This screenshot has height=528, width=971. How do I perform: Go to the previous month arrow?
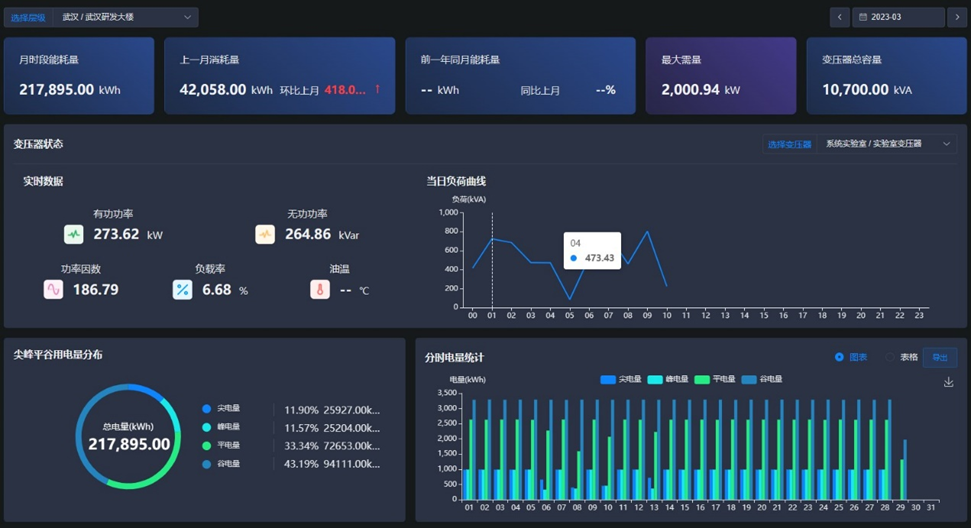[x=840, y=17]
